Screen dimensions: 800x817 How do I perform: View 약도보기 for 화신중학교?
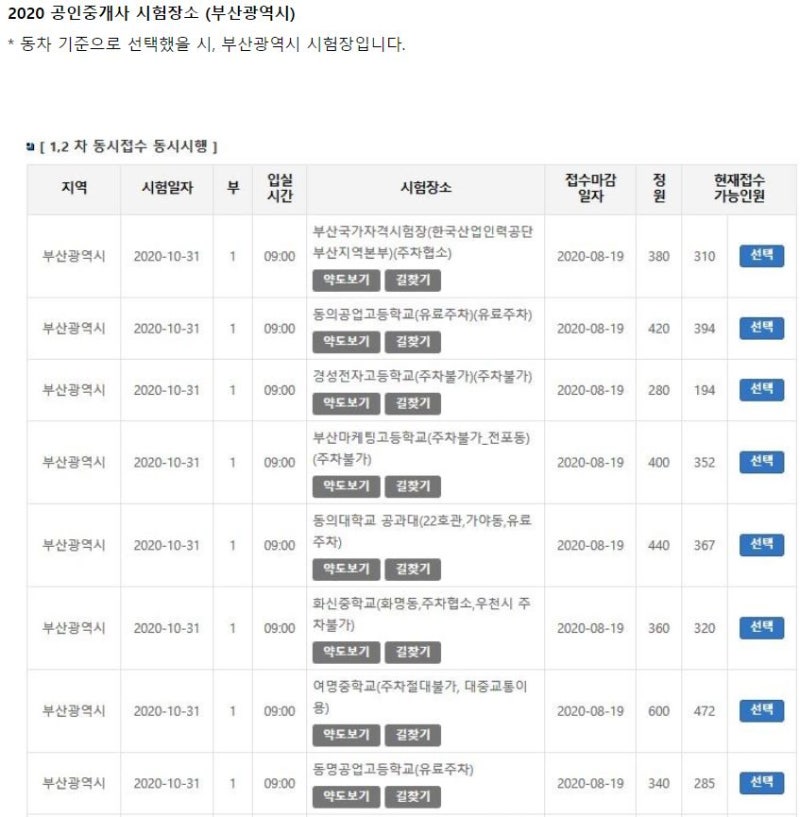click(x=346, y=652)
